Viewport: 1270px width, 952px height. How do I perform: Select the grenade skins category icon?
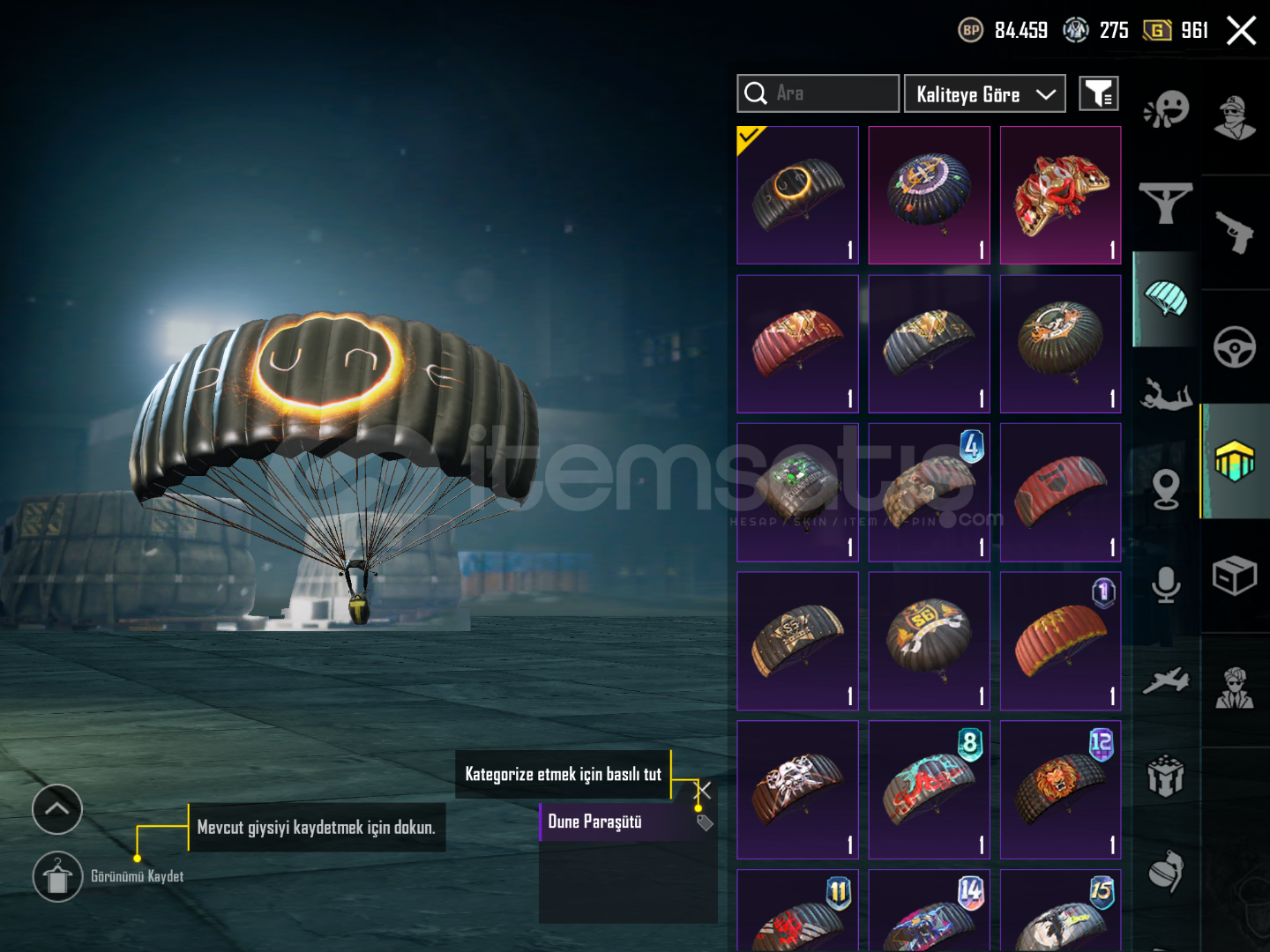pos(1166,871)
